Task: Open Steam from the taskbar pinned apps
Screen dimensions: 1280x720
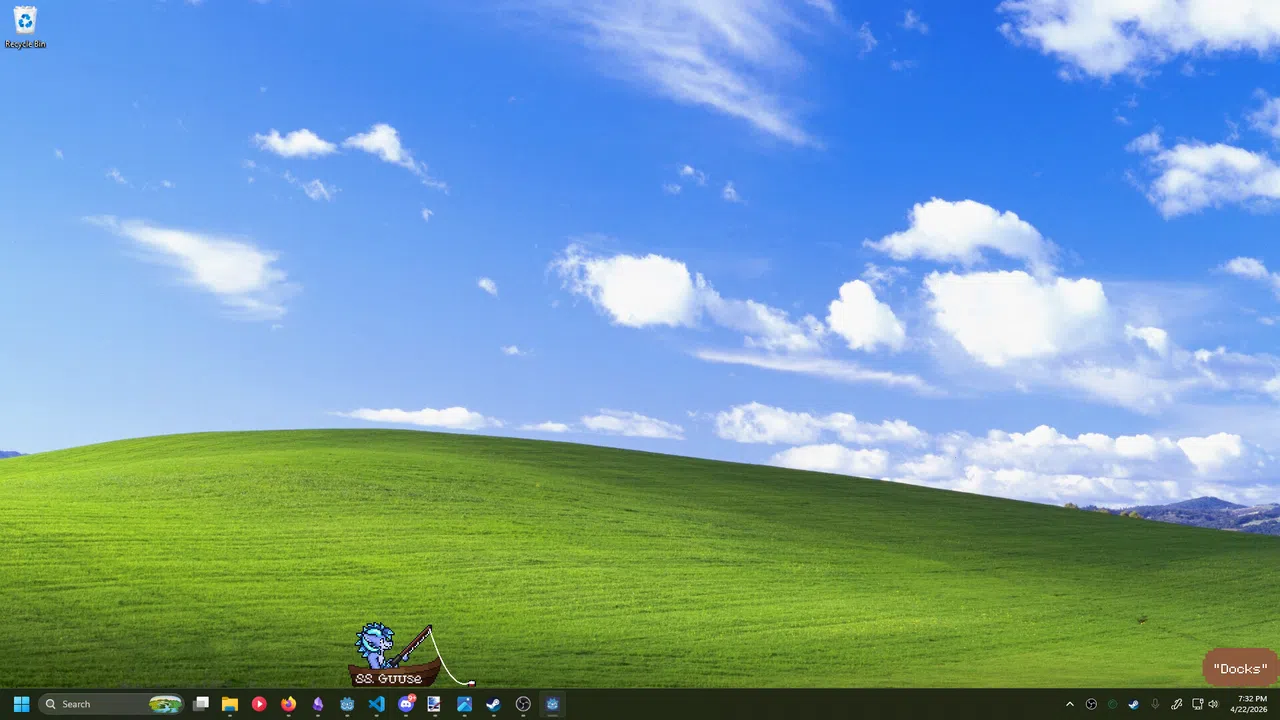Action: click(493, 704)
